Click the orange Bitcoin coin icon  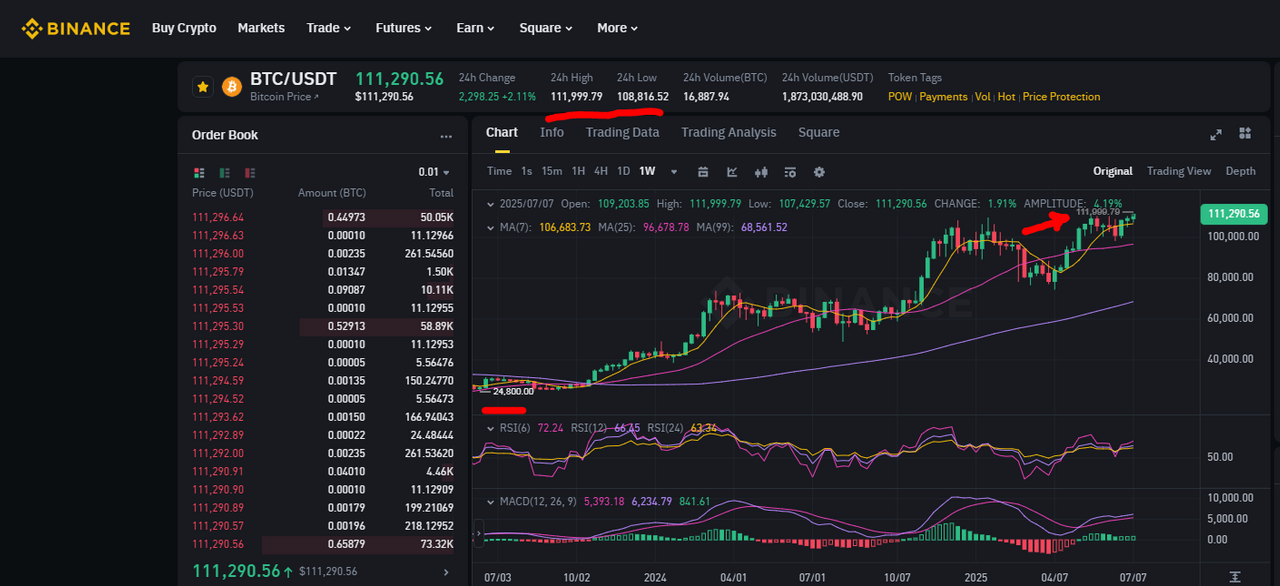pyautogui.click(x=232, y=87)
